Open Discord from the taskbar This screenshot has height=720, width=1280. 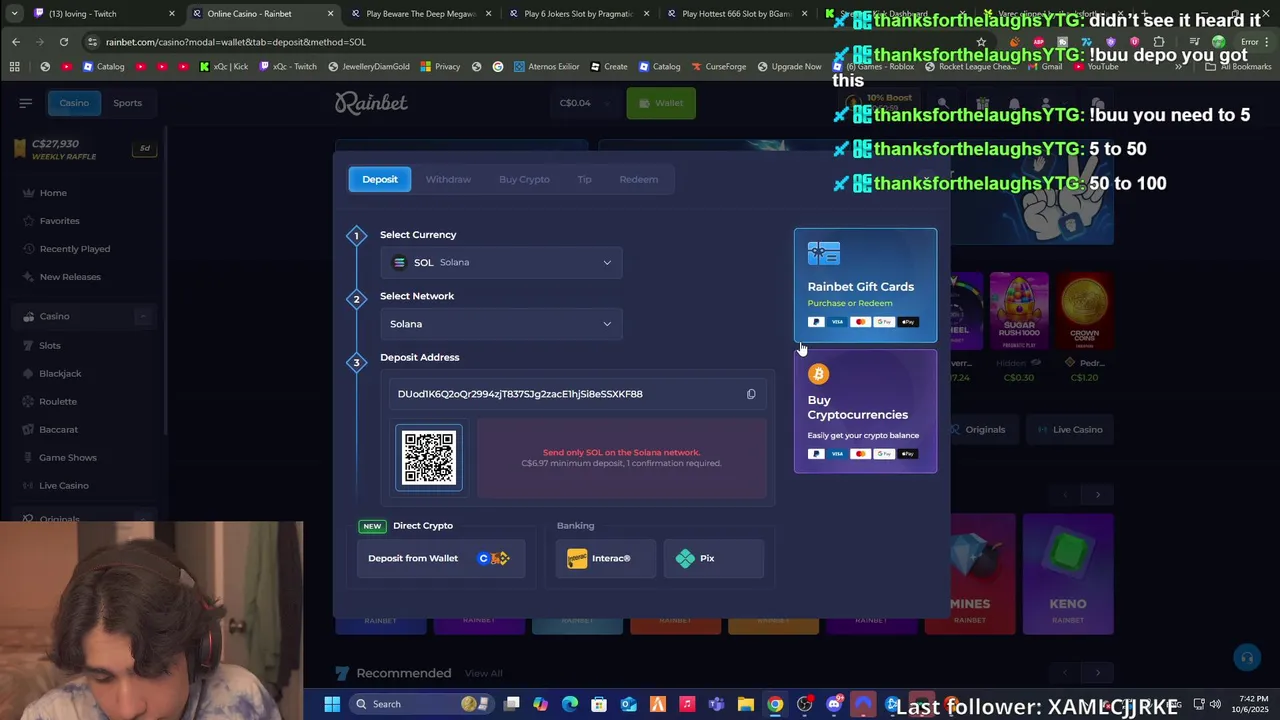click(x=834, y=704)
